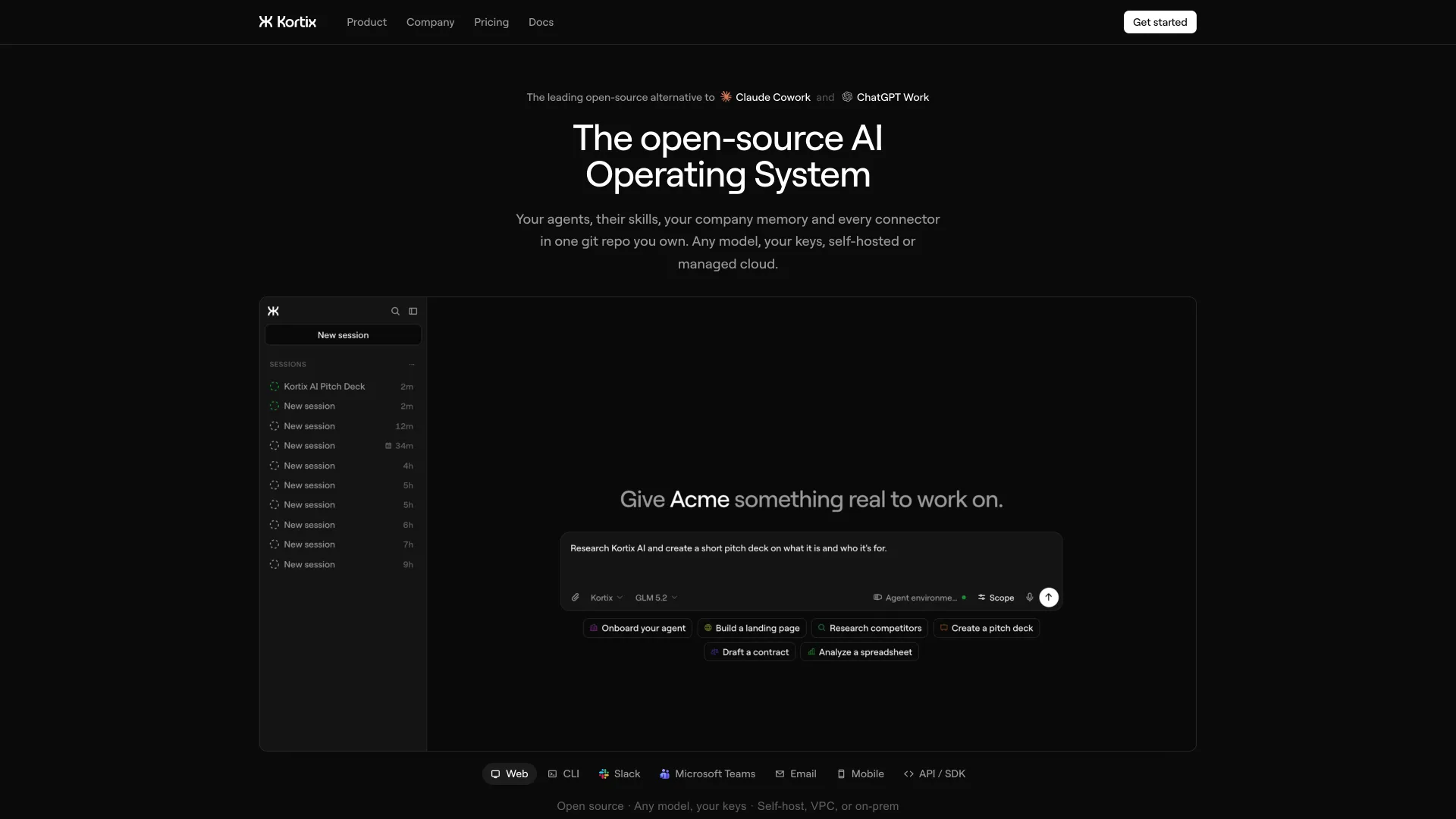Image resolution: width=1456 pixels, height=819 pixels.
Task: Open the New session from 9h ago
Action: click(x=342, y=565)
